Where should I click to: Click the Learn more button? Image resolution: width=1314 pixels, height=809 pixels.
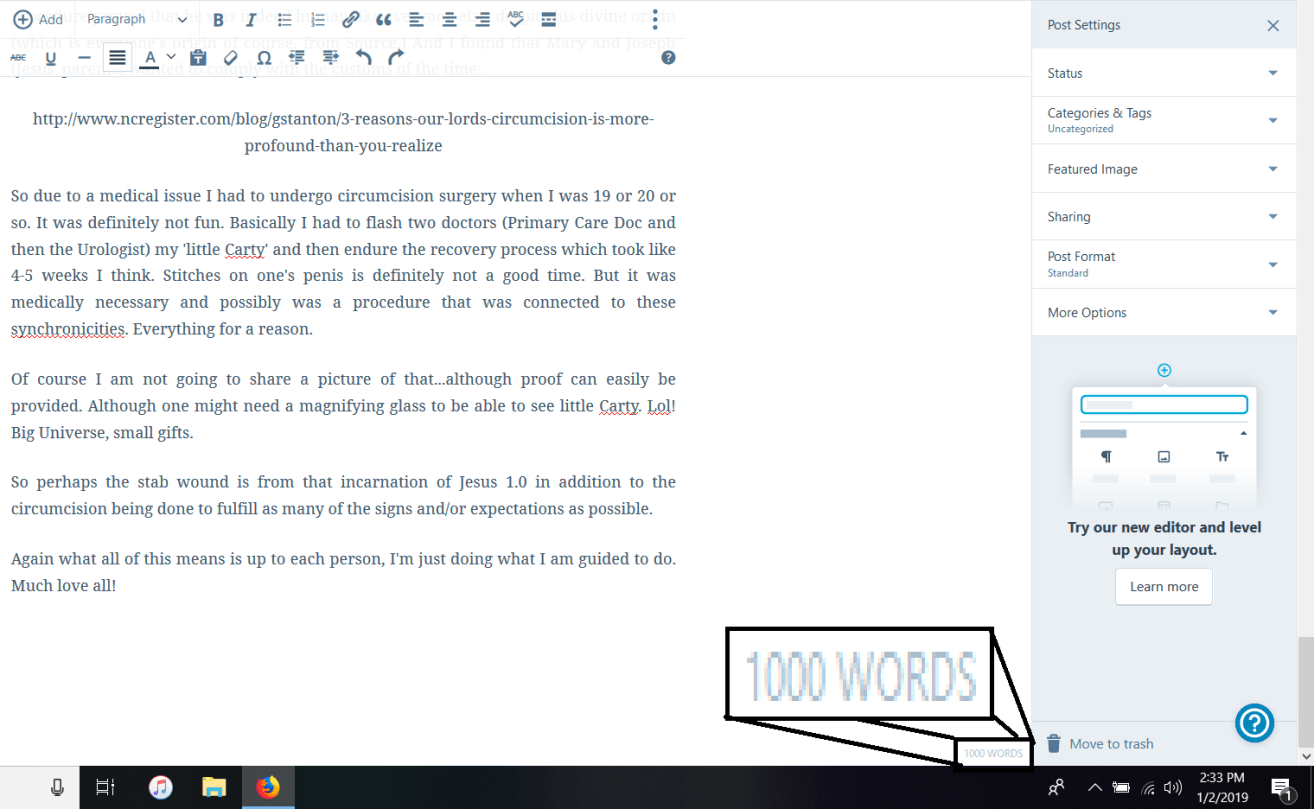pos(1163,587)
